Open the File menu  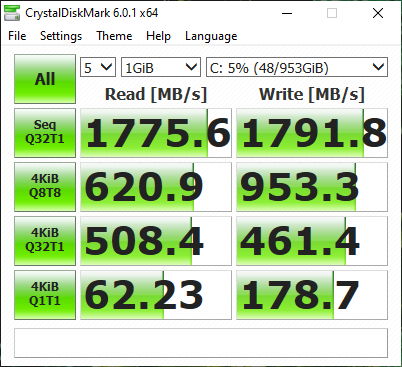(x=17, y=36)
